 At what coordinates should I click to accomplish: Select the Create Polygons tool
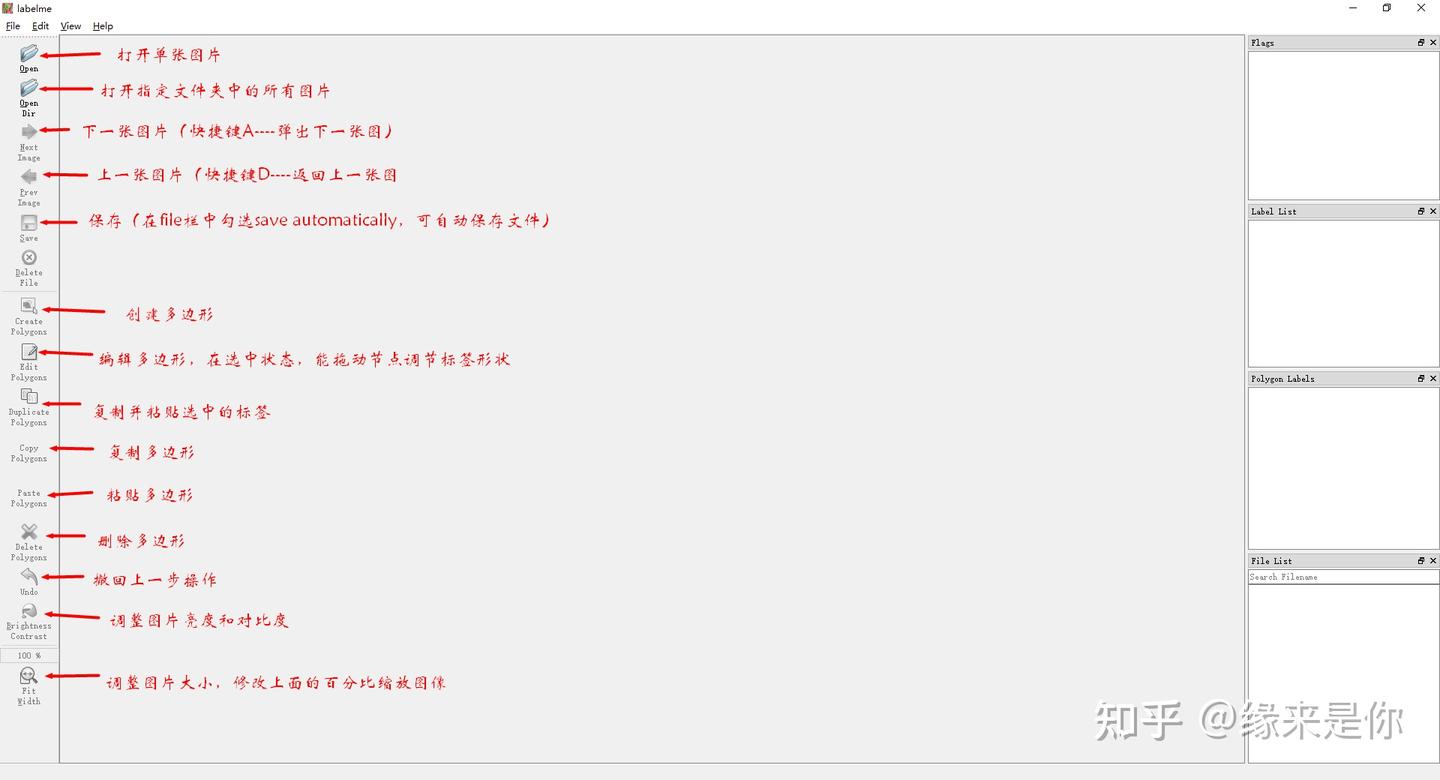point(29,306)
